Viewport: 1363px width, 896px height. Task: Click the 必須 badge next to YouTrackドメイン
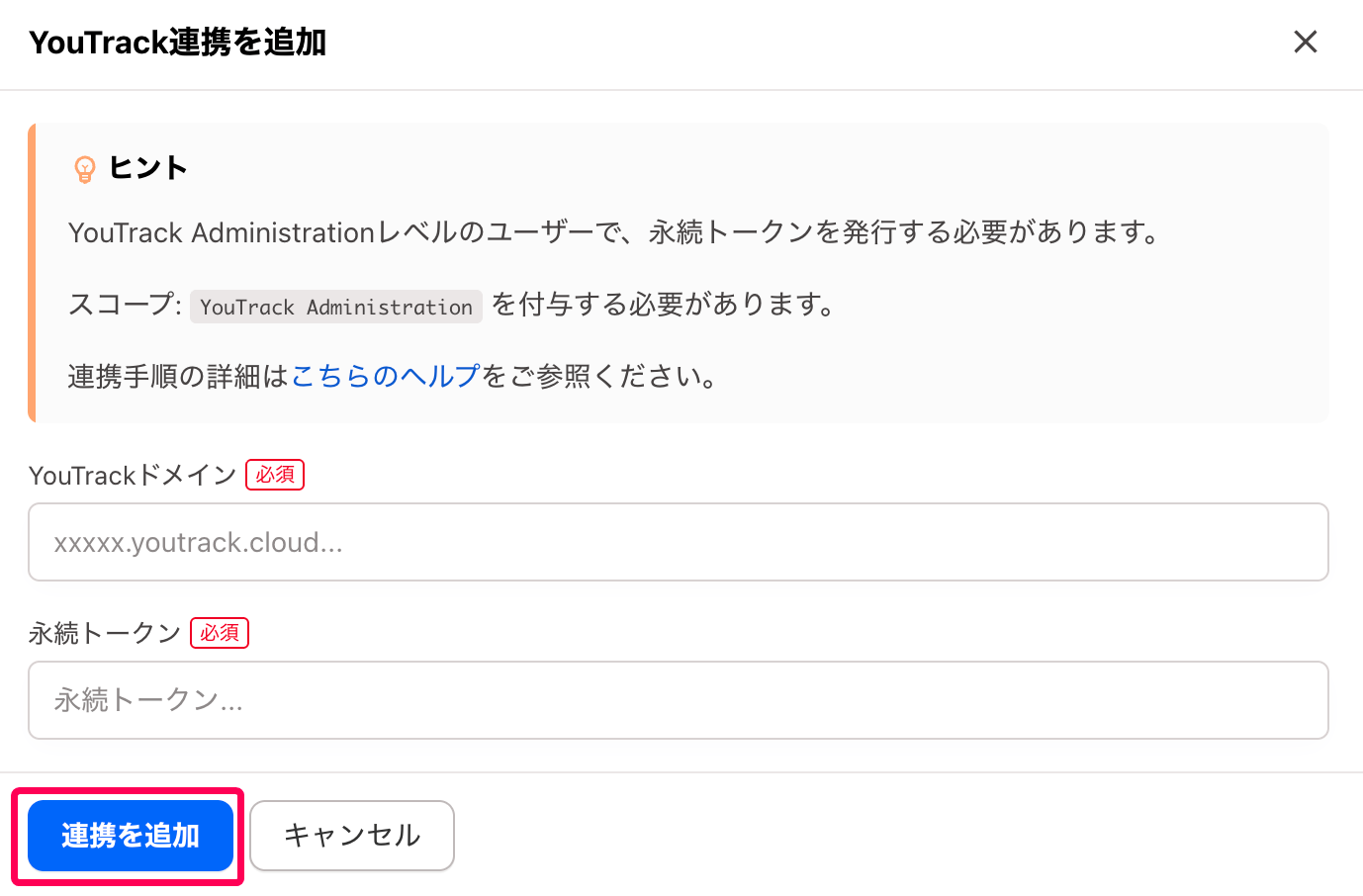275,475
